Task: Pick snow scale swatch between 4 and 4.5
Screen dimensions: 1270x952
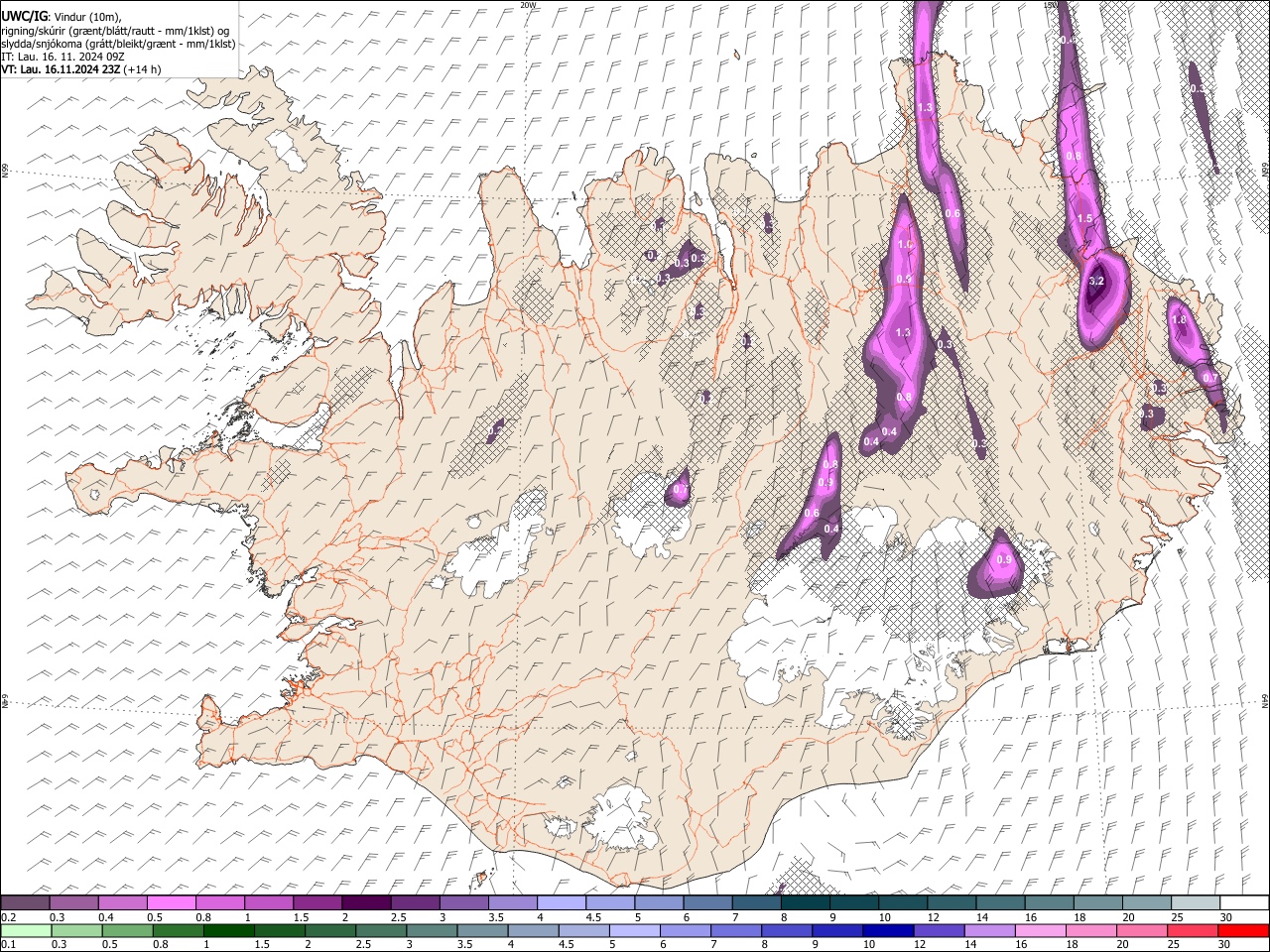Action: pyautogui.click(x=562, y=902)
